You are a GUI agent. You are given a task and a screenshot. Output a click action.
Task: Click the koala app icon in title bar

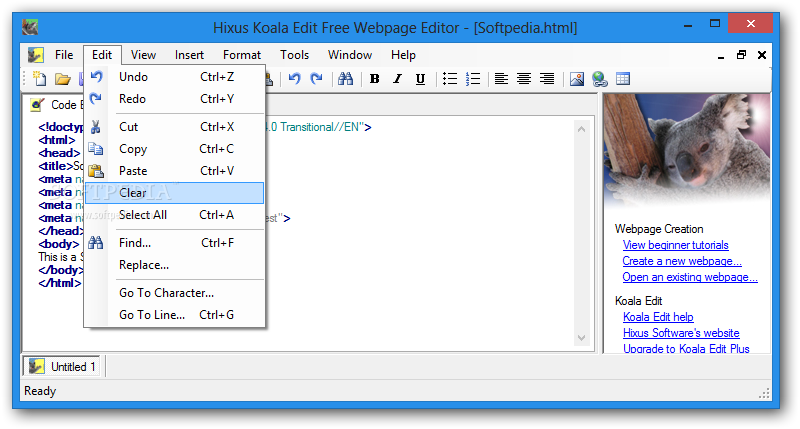tap(30, 27)
